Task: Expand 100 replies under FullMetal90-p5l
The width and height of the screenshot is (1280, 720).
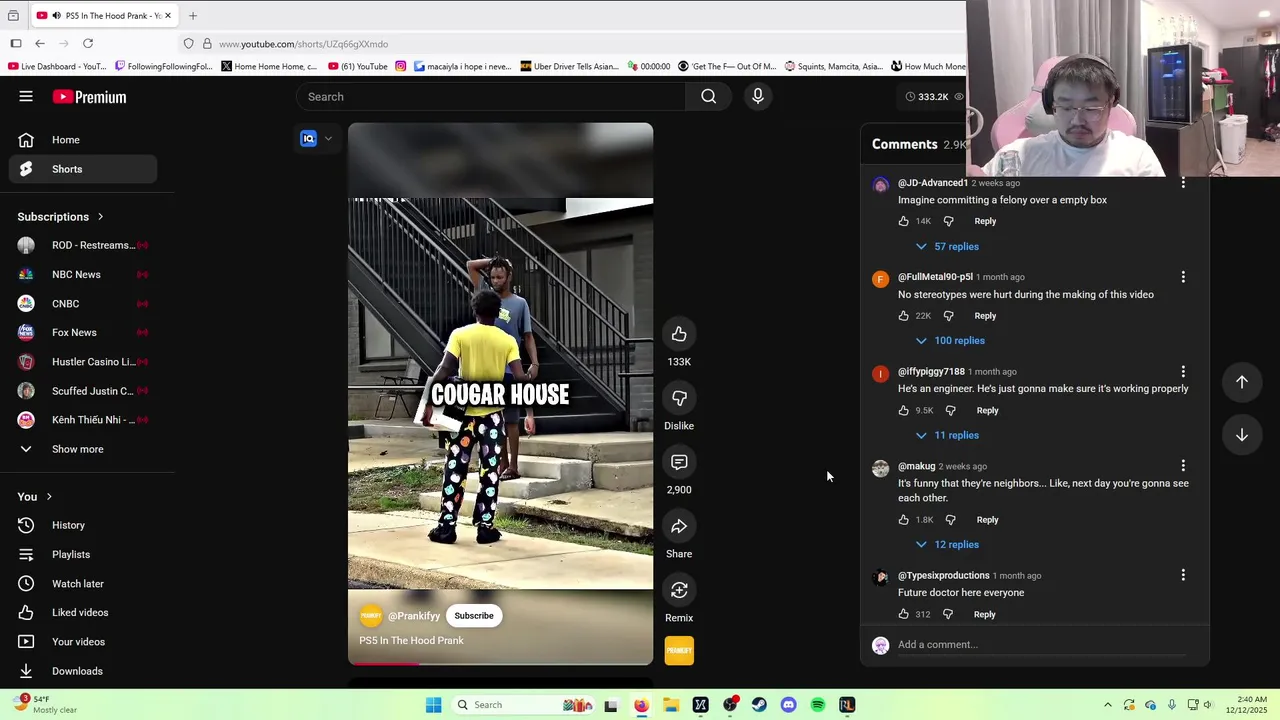Action: tap(950, 341)
